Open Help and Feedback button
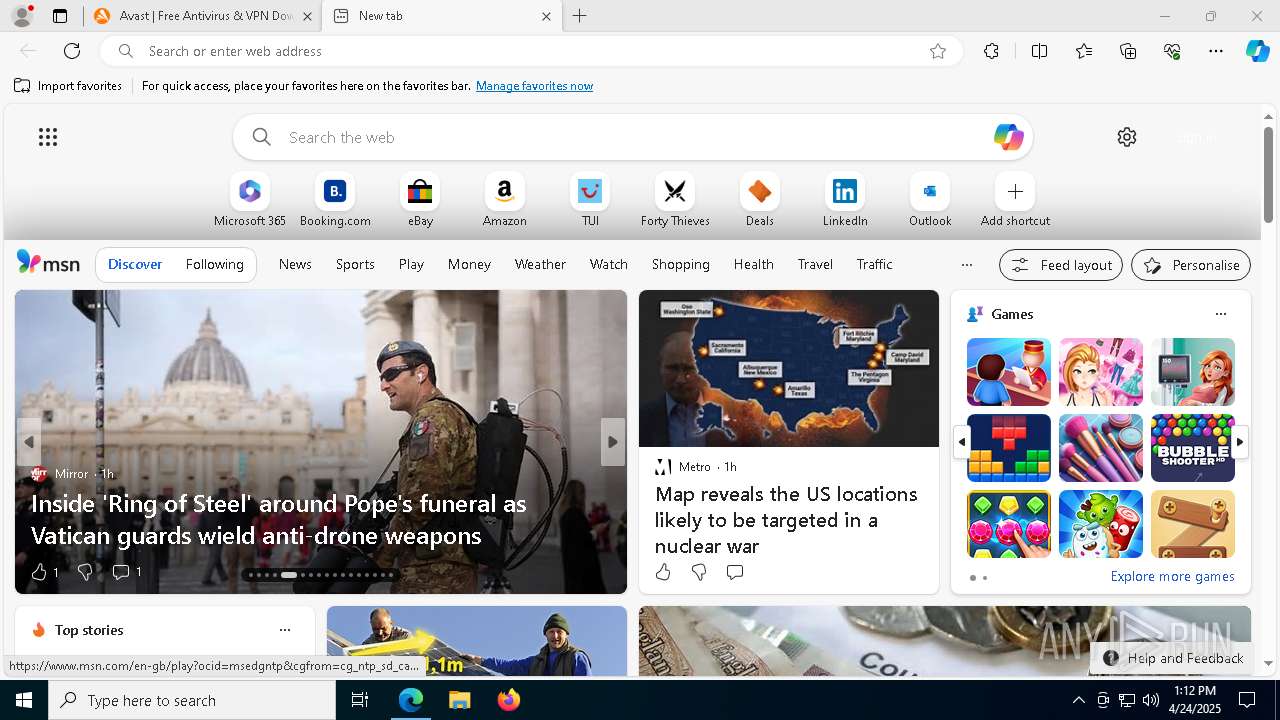The width and height of the screenshot is (1280, 720). pyautogui.click(x=1173, y=658)
